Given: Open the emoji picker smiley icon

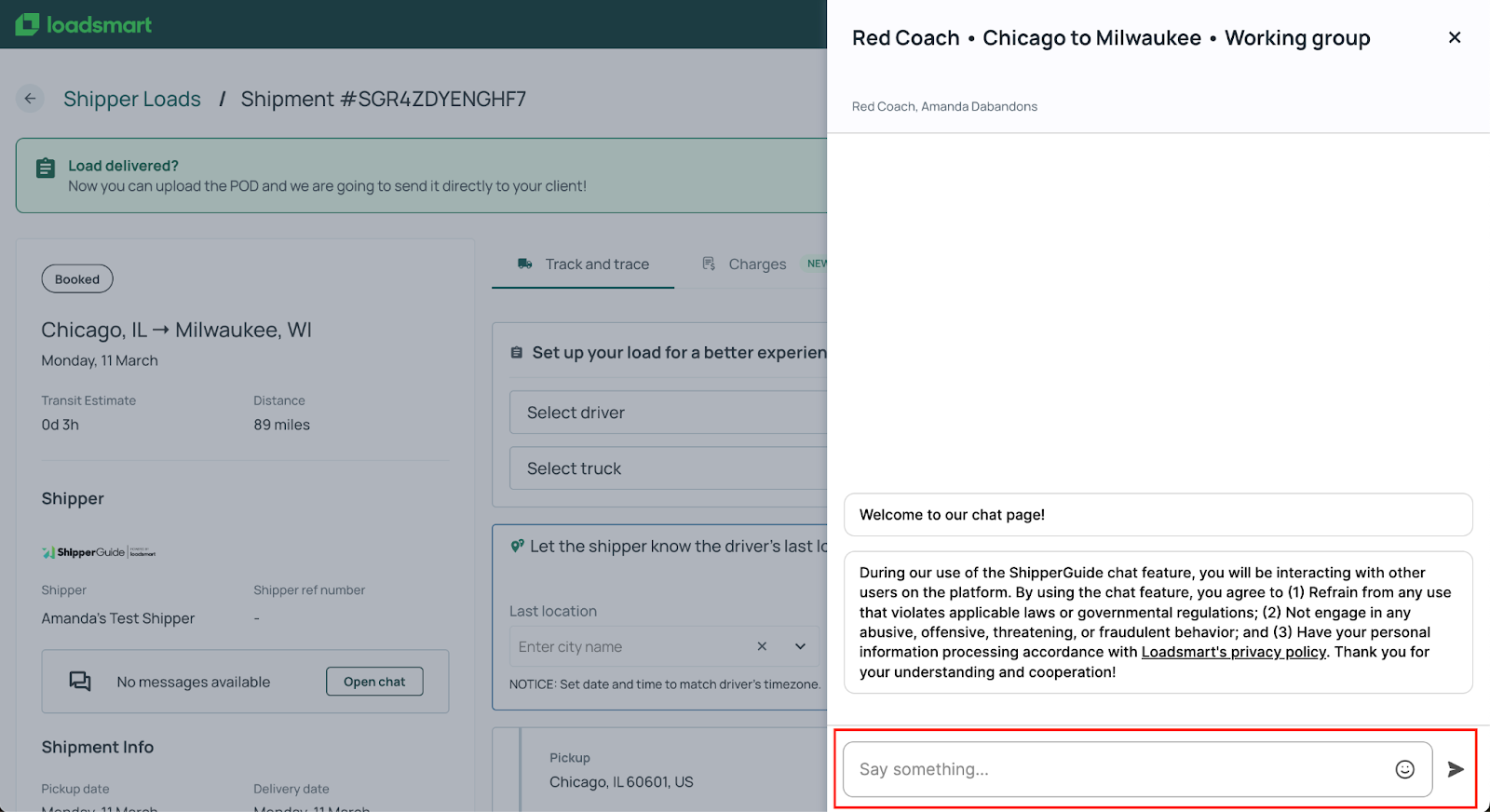Looking at the screenshot, I should click(1405, 769).
